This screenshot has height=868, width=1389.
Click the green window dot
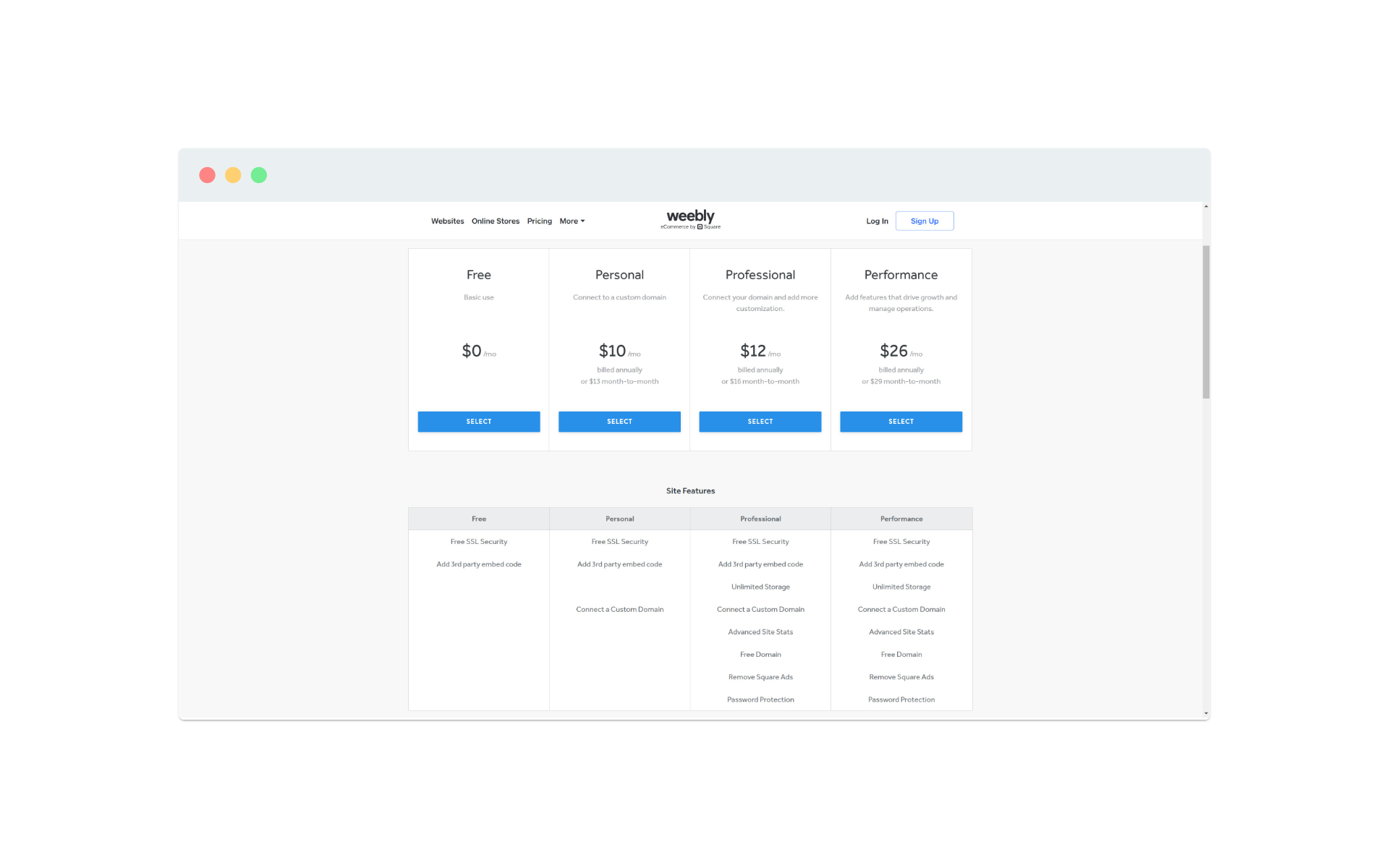tap(259, 175)
